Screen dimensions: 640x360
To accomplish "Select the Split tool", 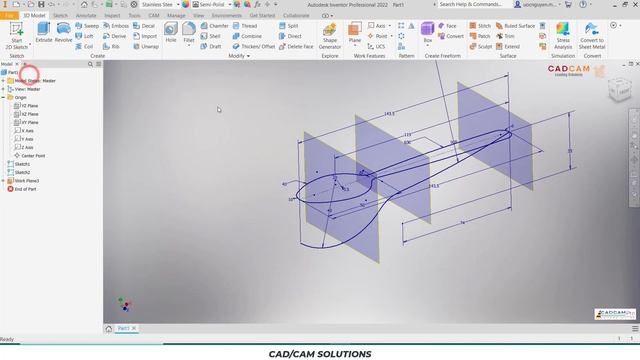I will coord(289,26).
